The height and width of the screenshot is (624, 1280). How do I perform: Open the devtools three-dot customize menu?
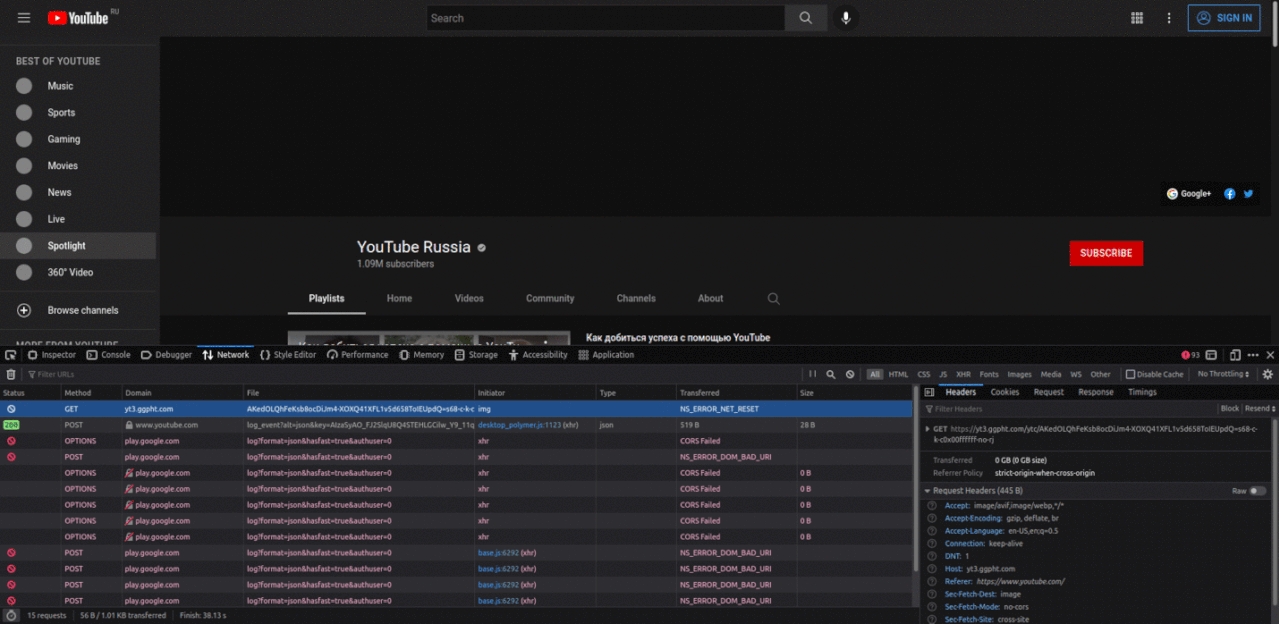point(1253,355)
